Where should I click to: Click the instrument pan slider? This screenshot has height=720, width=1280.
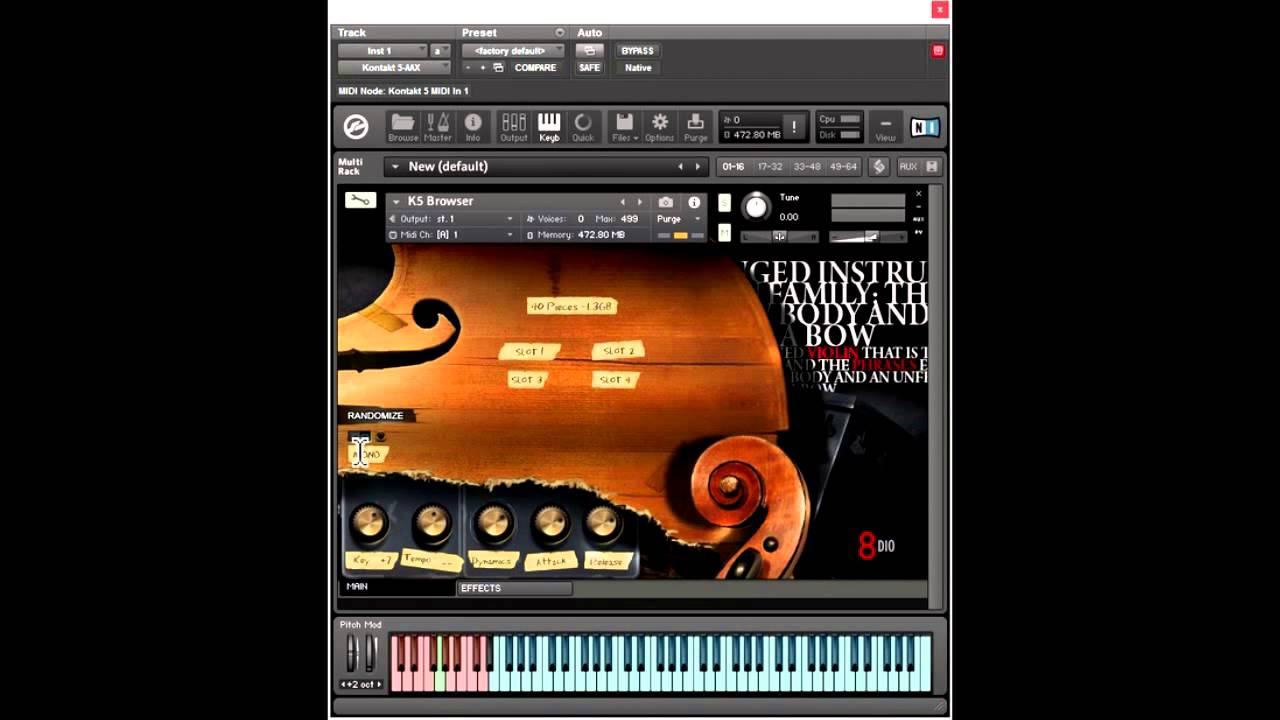coord(779,237)
